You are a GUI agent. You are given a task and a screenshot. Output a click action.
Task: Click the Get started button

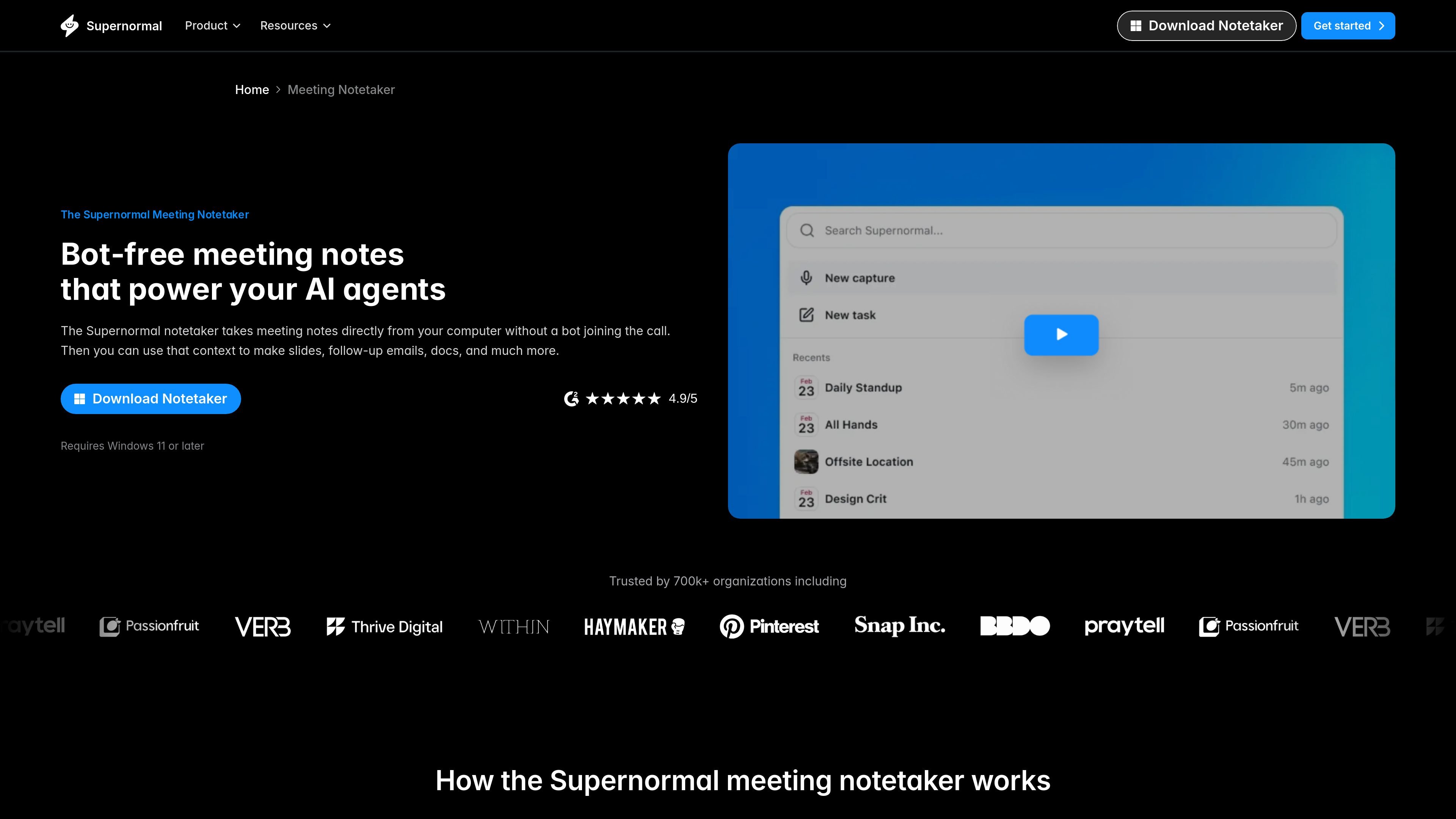click(x=1348, y=25)
